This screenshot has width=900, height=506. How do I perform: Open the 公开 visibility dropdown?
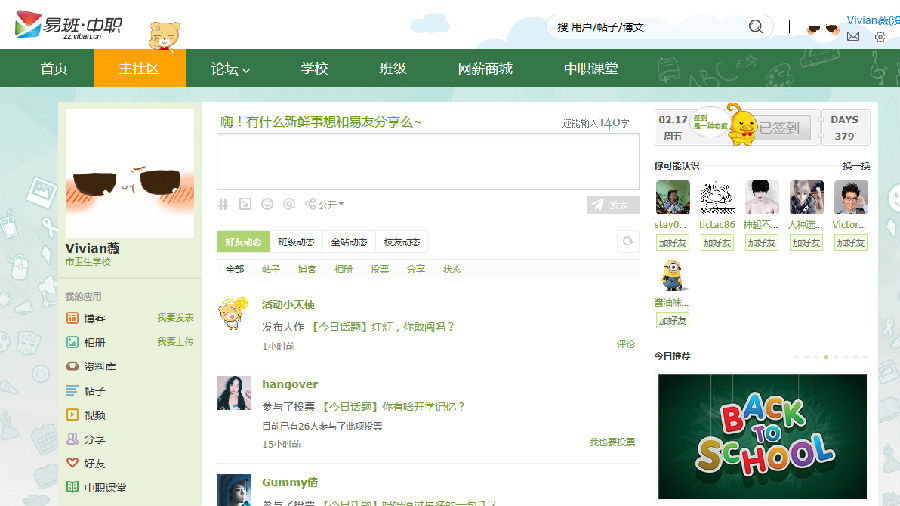[325, 204]
